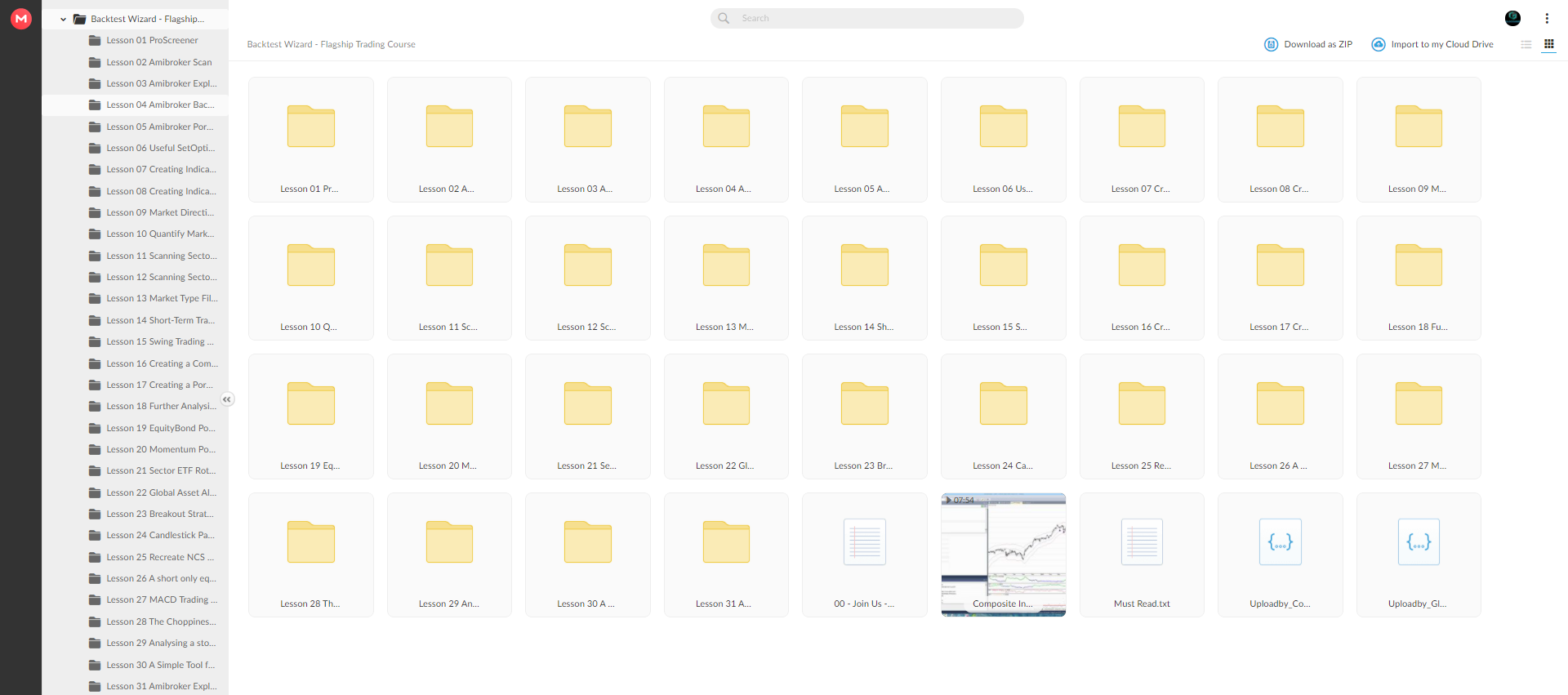Open the Lesson 10 Q... folder tile
1568x695 pixels.
(311, 278)
